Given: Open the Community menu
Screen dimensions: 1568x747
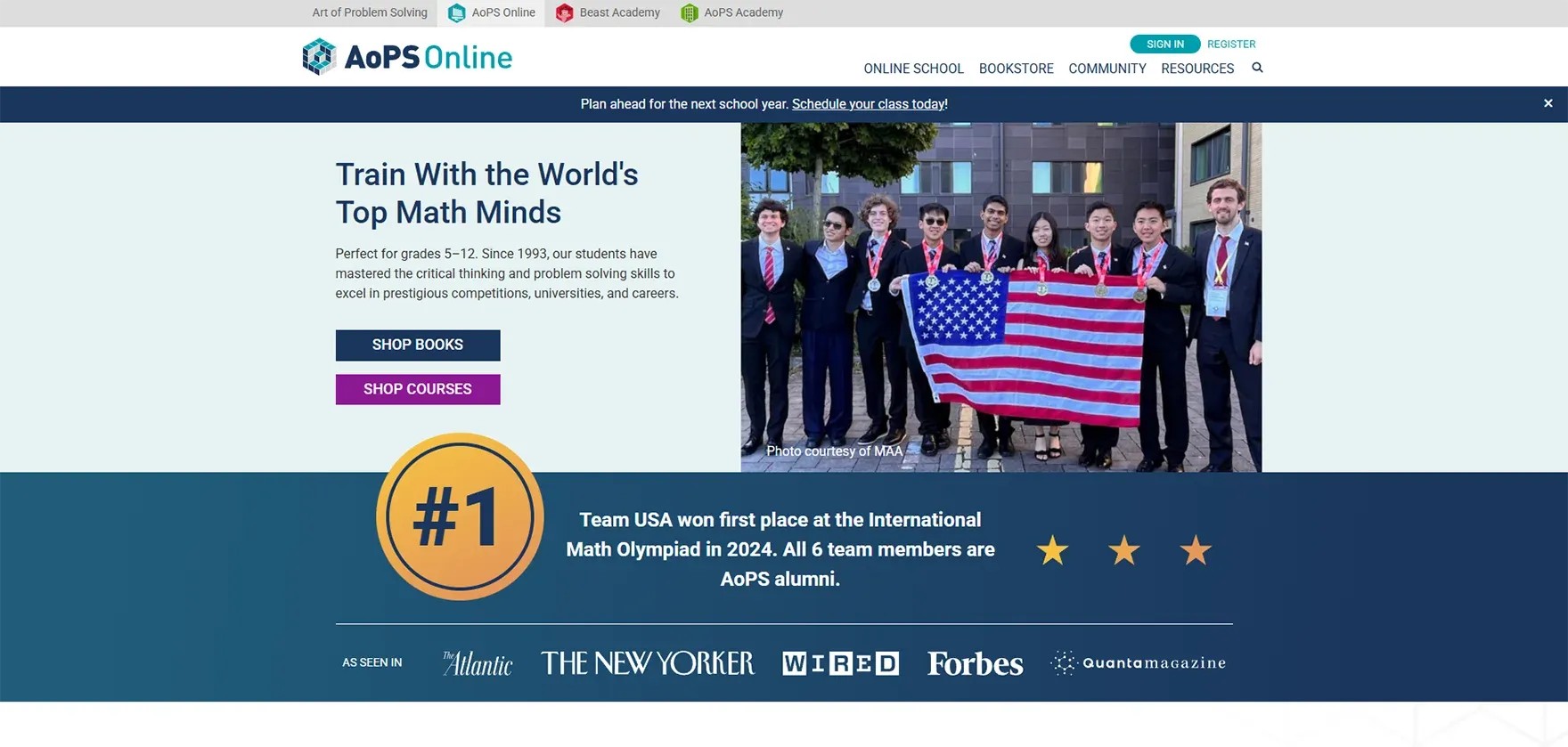Looking at the screenshot, I should (x=1107, y=69).
